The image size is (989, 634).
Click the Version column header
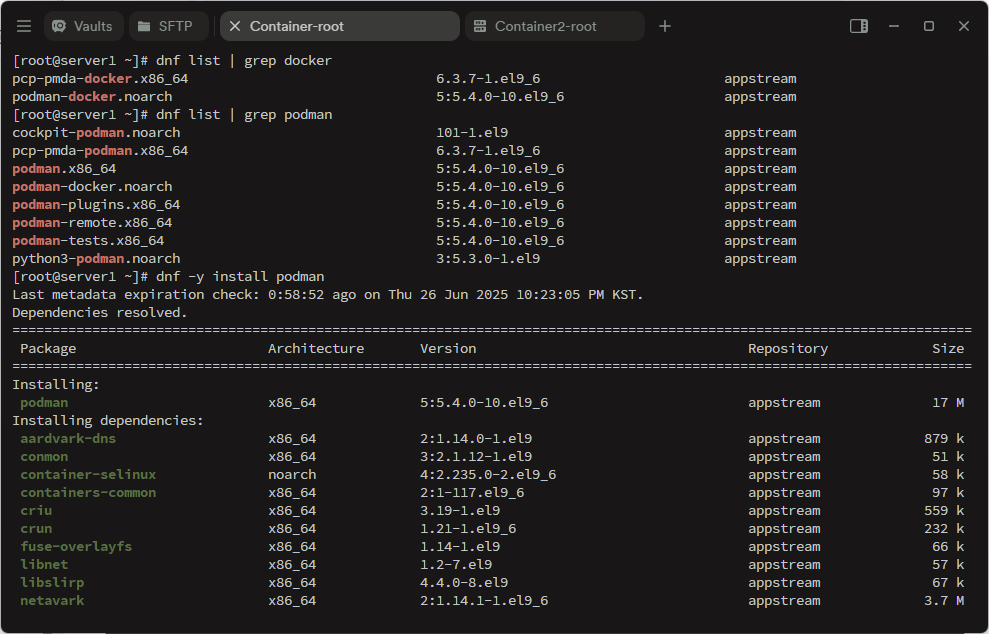point(448,348)
